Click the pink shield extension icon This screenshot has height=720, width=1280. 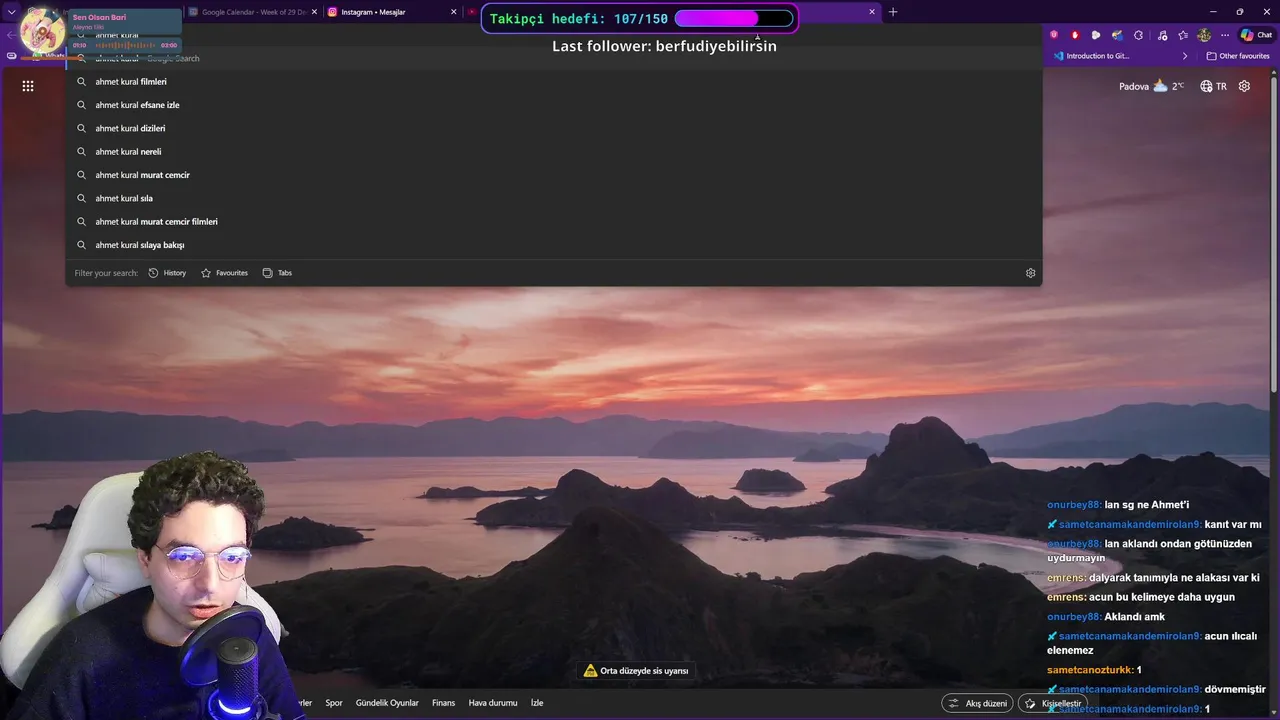pos(1053,35)
